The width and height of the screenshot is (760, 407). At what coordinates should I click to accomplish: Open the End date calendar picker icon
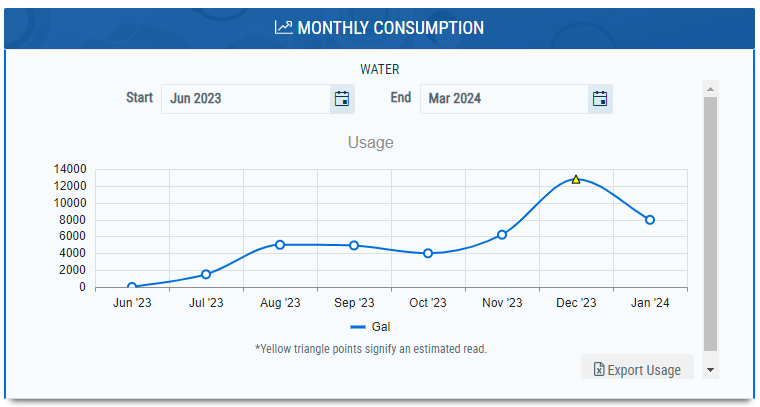(600, 99)
